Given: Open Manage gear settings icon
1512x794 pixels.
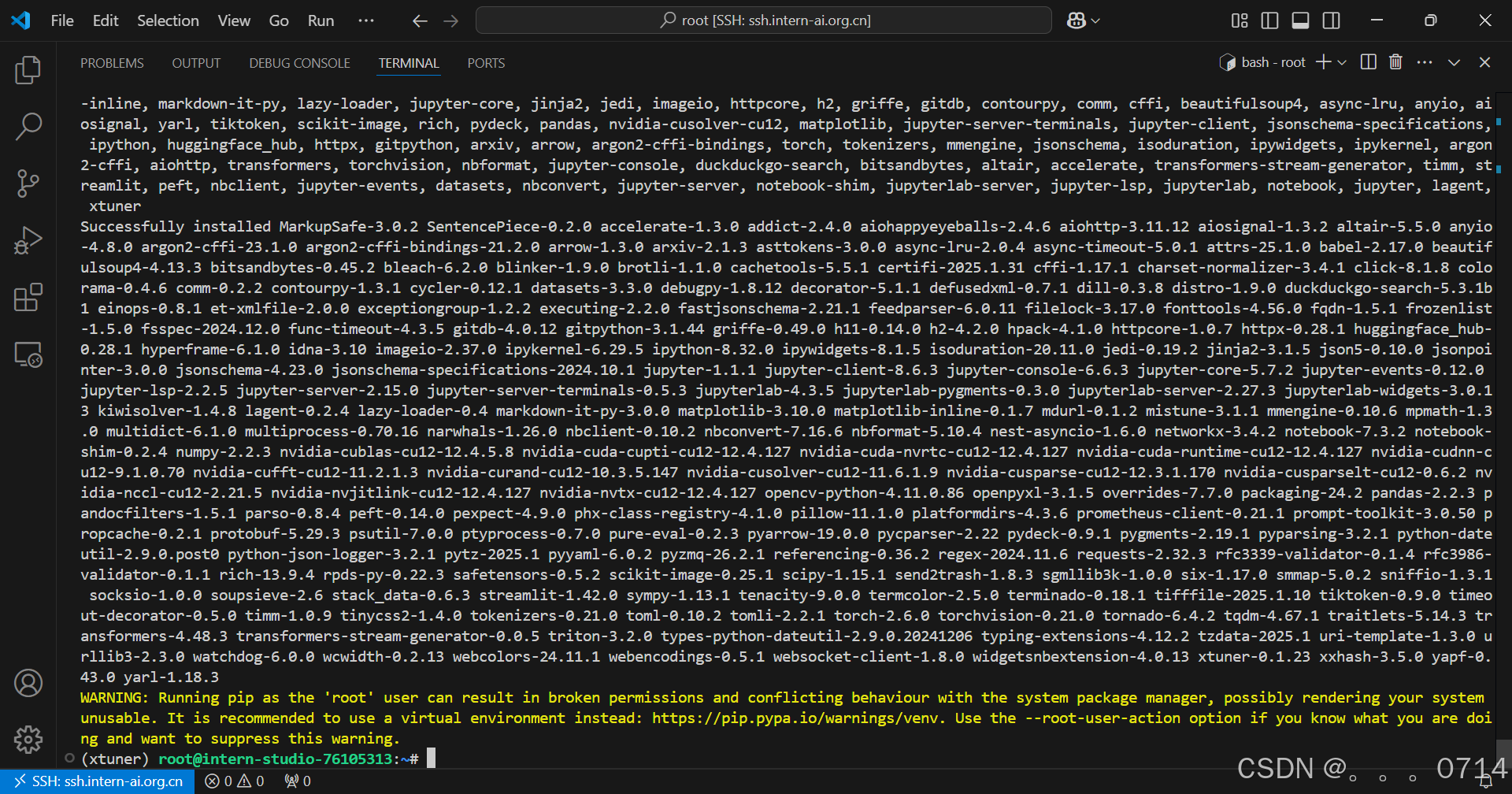Looking at the screenshot, I should [28, 739].
